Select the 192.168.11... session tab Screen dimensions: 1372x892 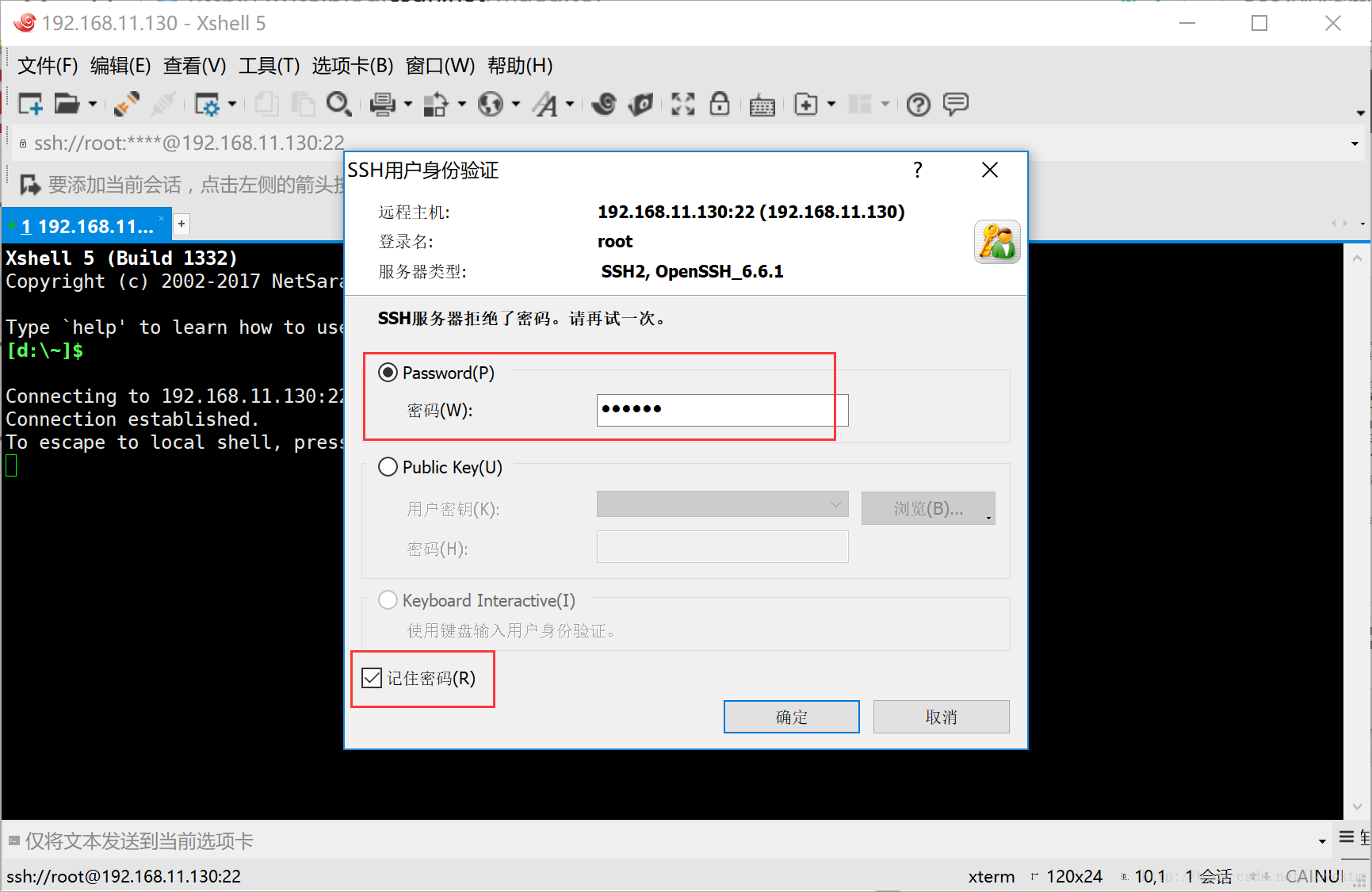coord(86,226)
